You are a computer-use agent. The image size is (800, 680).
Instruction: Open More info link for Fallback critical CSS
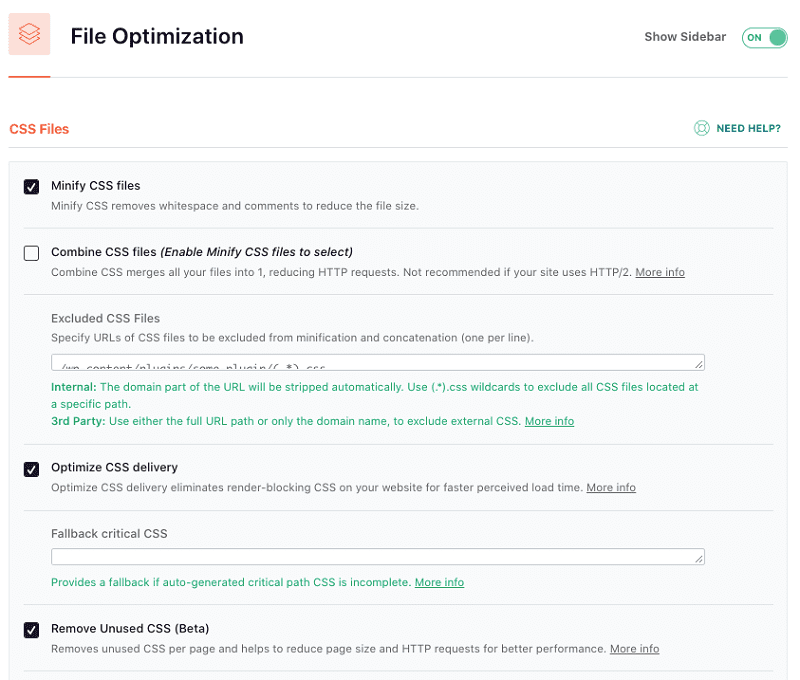click(439, 583)
